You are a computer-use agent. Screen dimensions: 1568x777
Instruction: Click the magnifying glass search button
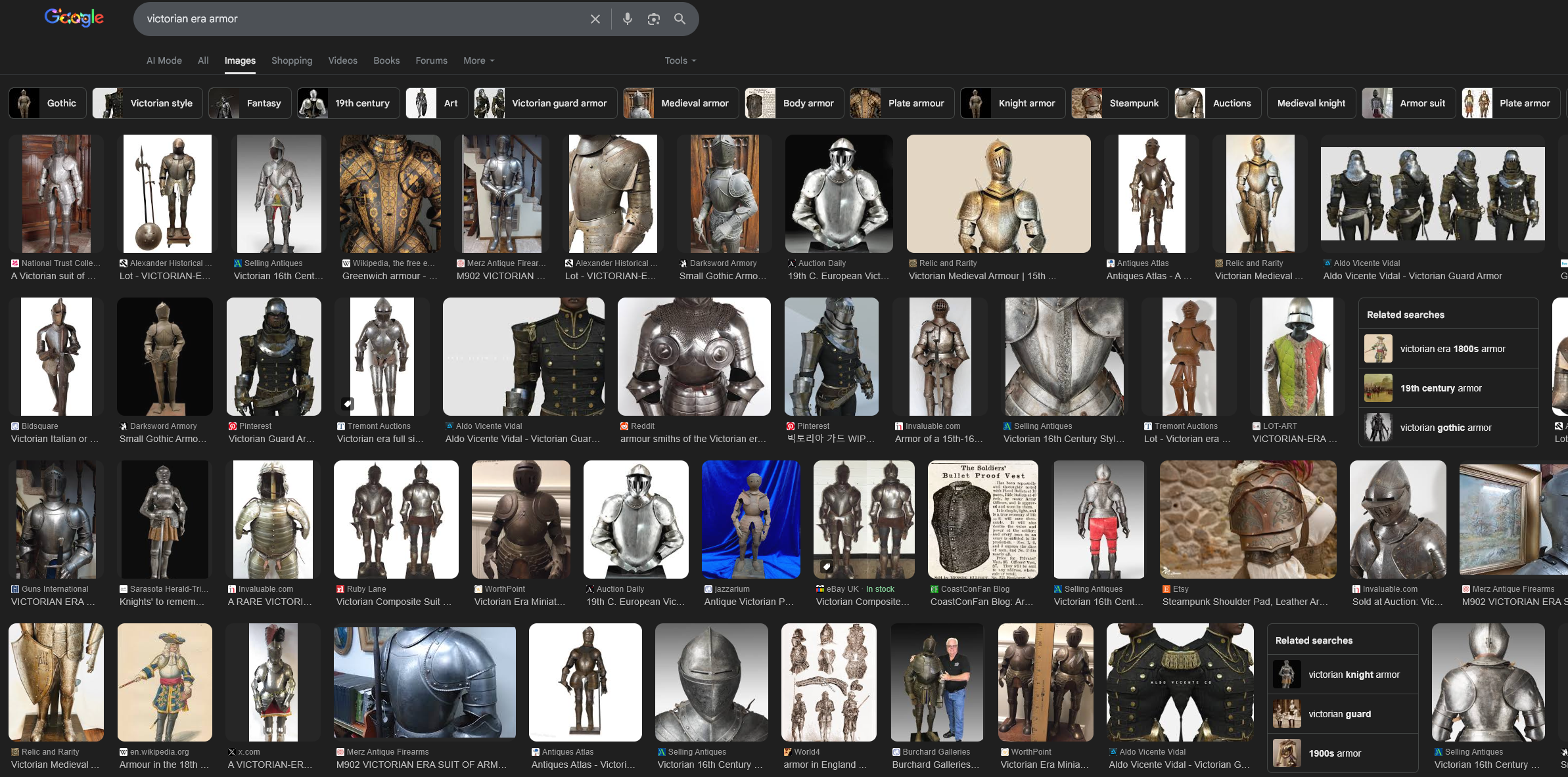click(680, 19)
